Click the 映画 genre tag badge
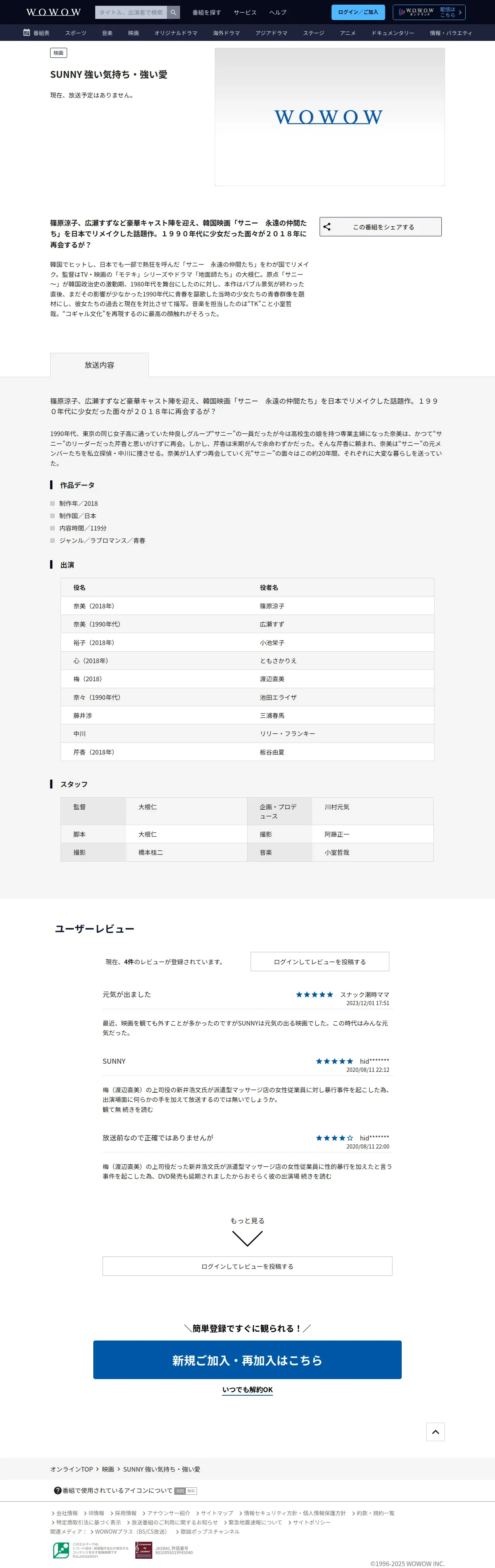 coord(59,53)
